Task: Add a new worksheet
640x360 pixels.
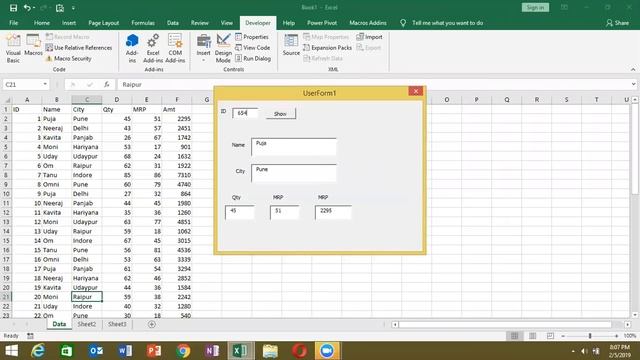Action: click(x=152, y=324)
